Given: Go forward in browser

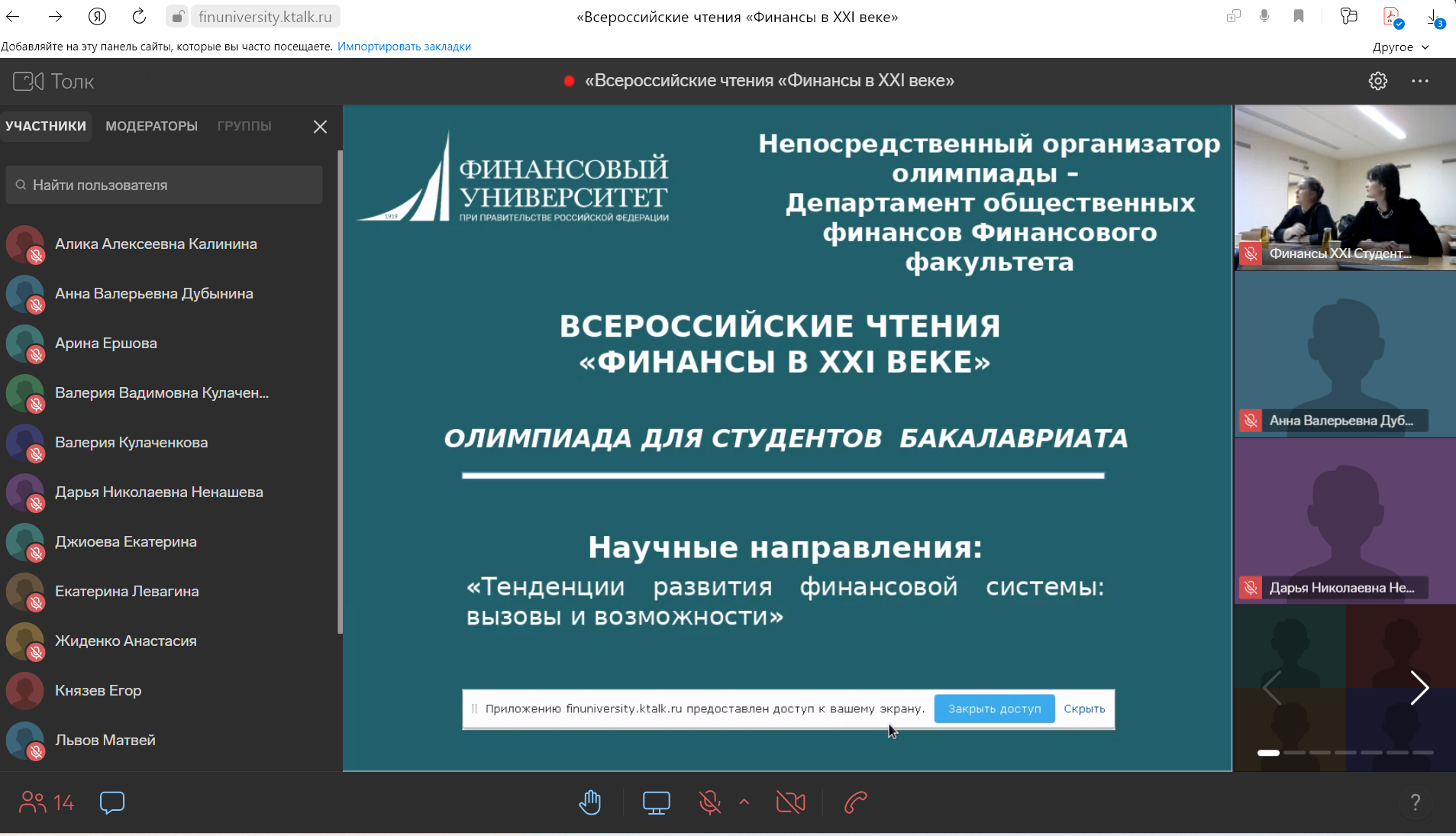Looking at the screenshot, I should (x=55, y=16).
